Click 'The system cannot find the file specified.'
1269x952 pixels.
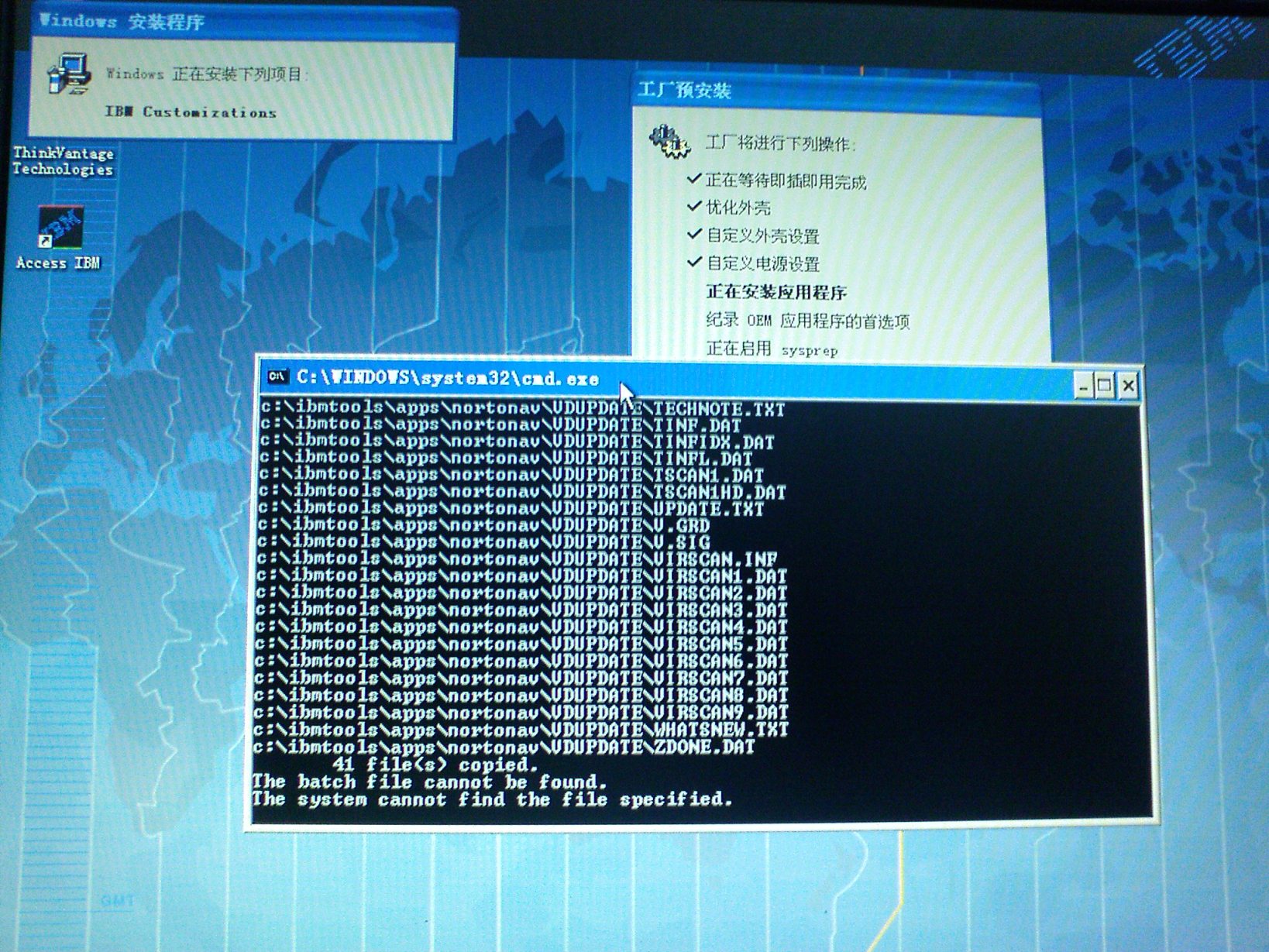click(493, 799)
